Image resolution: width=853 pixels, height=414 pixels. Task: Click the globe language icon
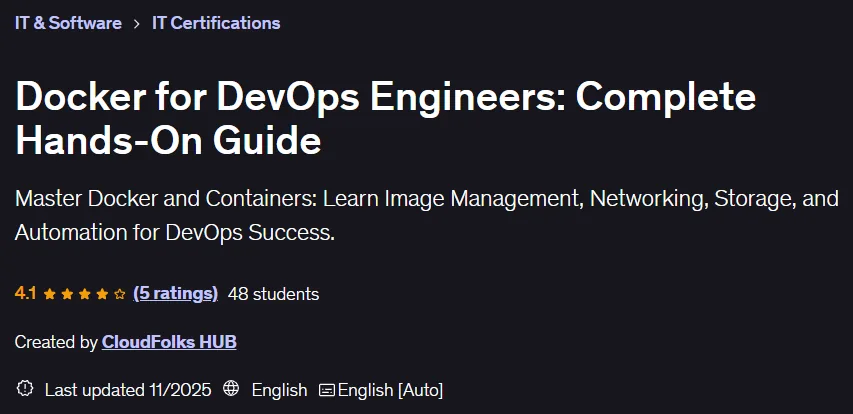[x=231, y=388]
